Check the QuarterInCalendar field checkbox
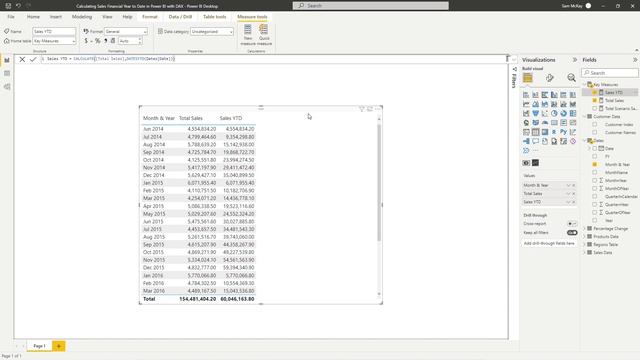The image size is (640, 360). 595,196
